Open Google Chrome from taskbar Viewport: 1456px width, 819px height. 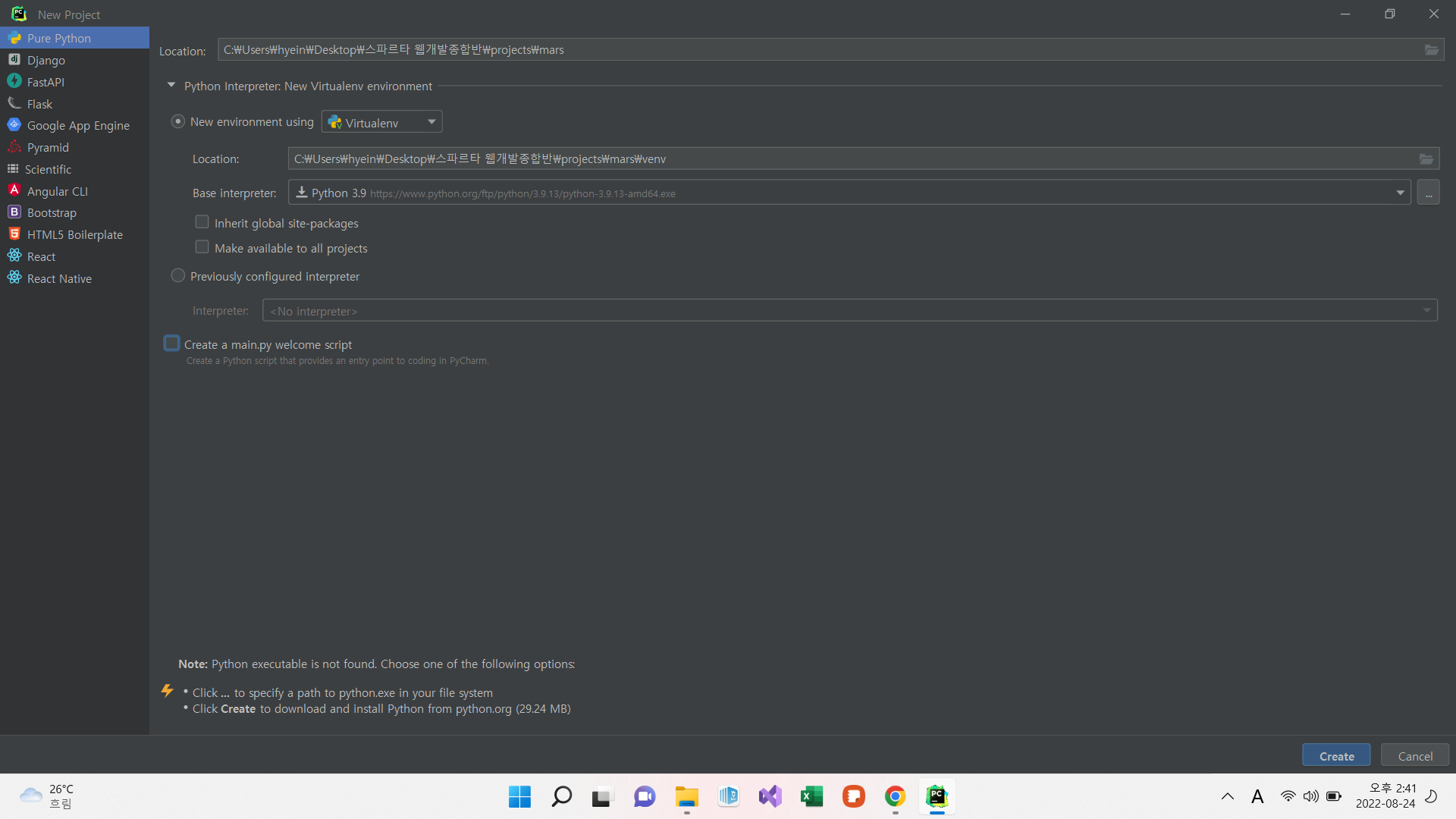click(x=895, y=796)
